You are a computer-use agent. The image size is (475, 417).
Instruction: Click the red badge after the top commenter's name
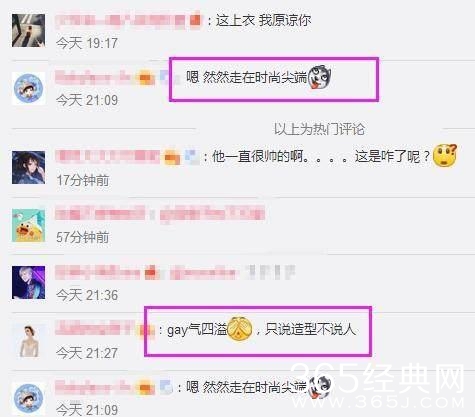tap(196, 20)
